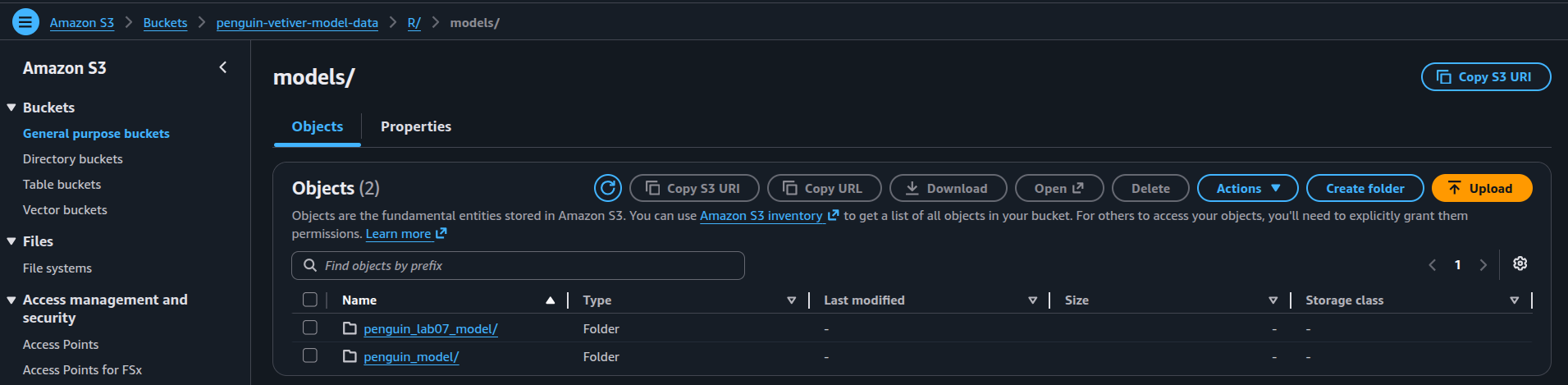Follow the Learn more link
Image resolution: width=1568 pixels, height=385 pixels.
click(x=398, y=233)
